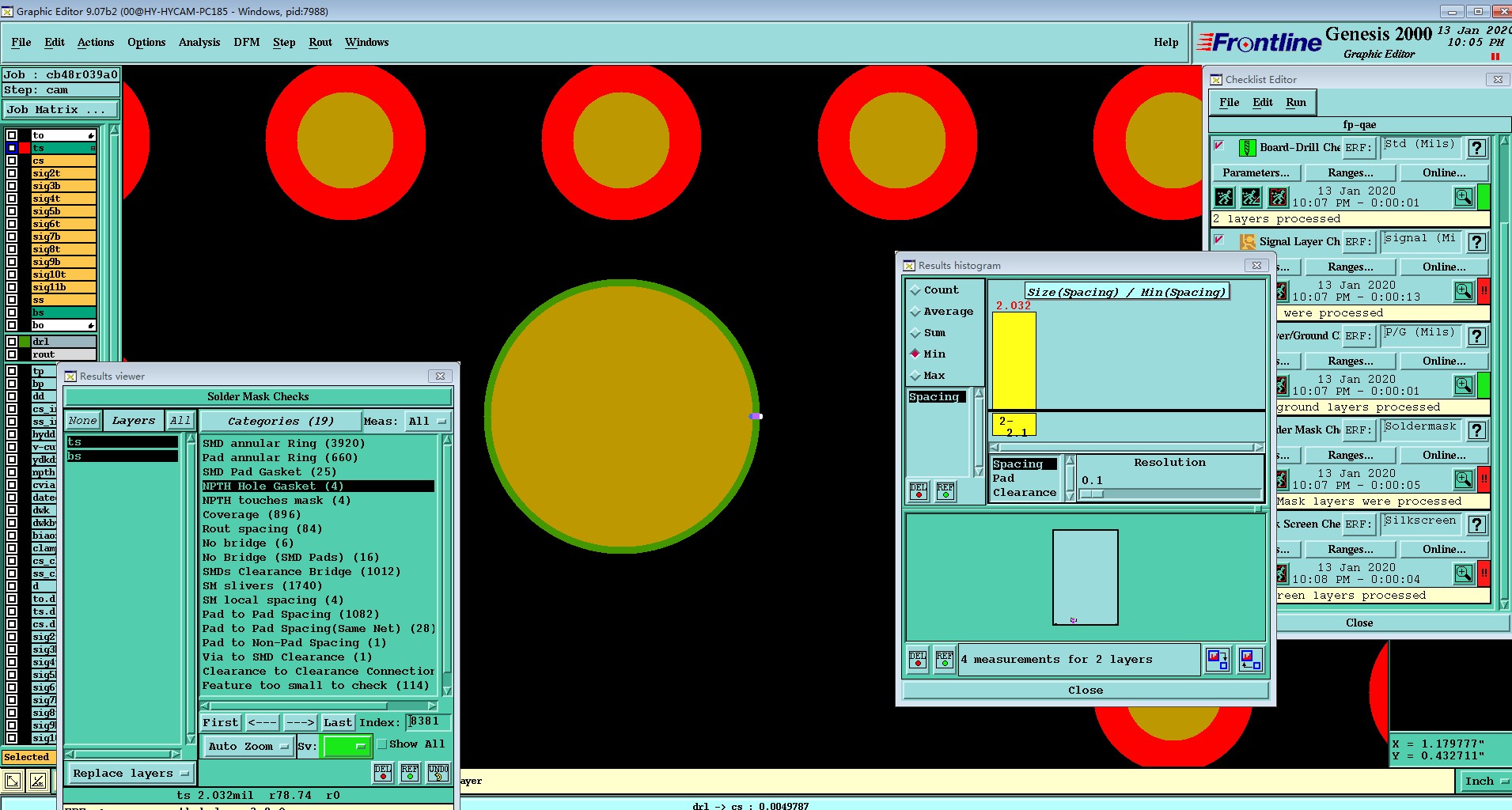Select Clearance in histogram list
The image size is (1512, 810).
(1025, 493)
